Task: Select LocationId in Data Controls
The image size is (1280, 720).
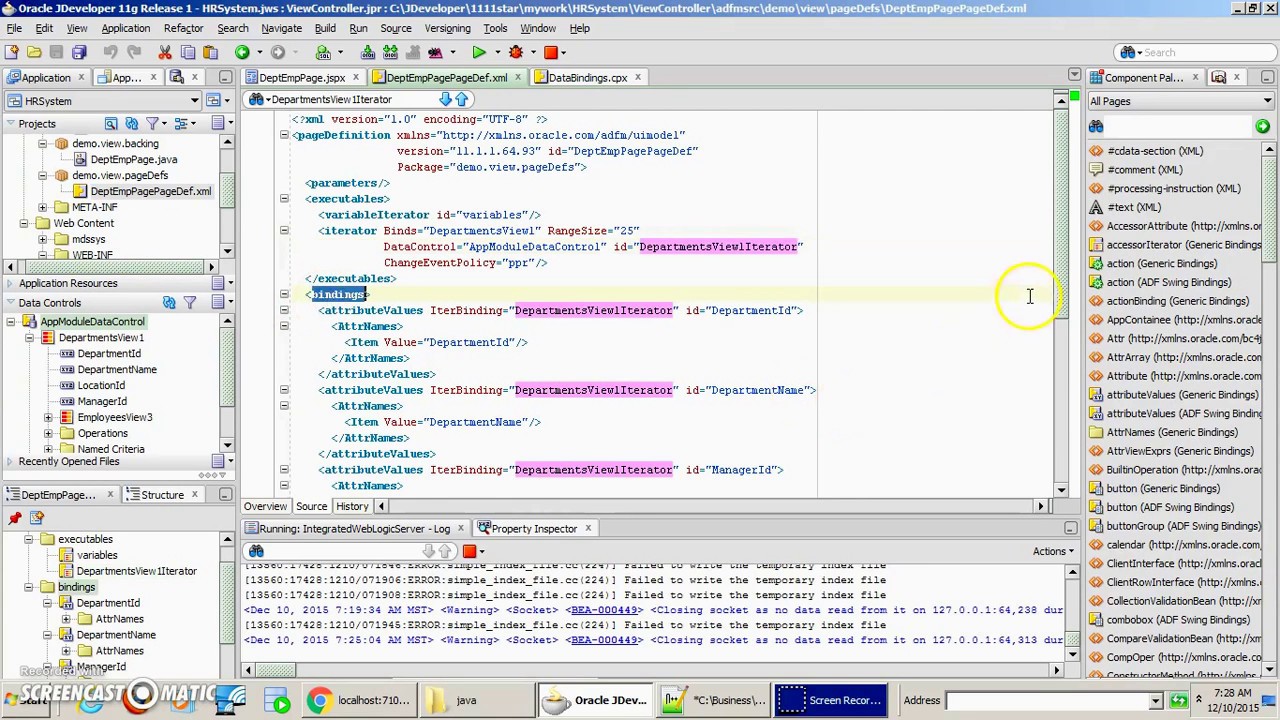Action: (100, 386)
